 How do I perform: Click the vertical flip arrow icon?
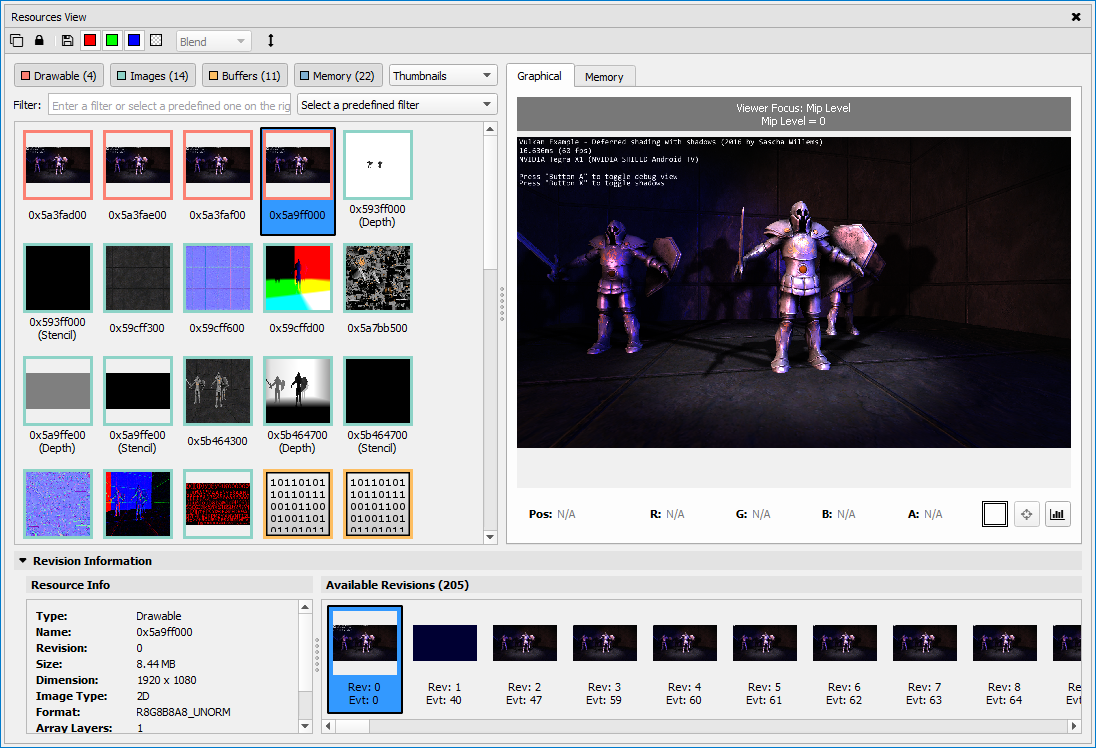tap(271, 41)
